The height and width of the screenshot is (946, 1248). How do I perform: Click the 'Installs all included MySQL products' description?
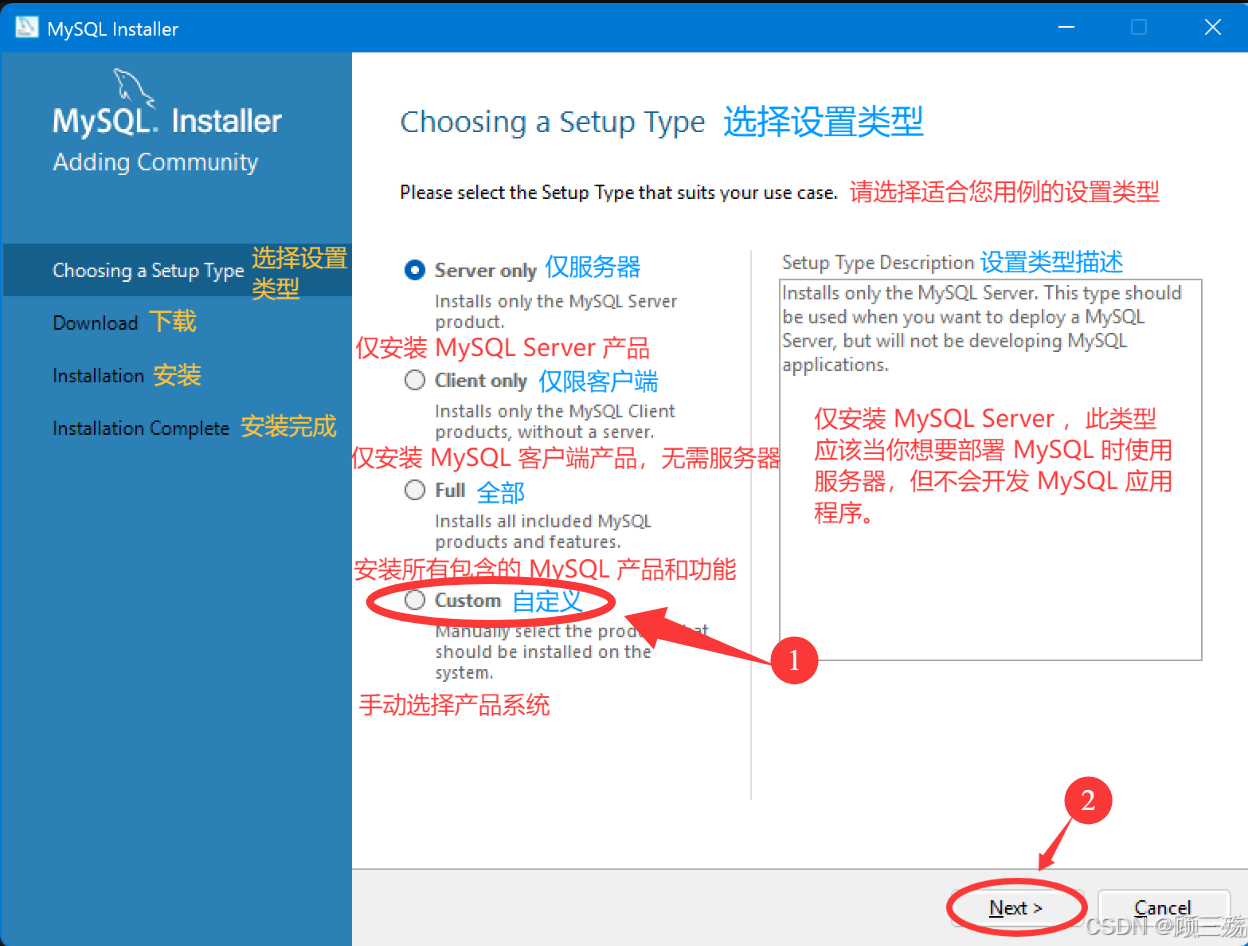(543, 531)
